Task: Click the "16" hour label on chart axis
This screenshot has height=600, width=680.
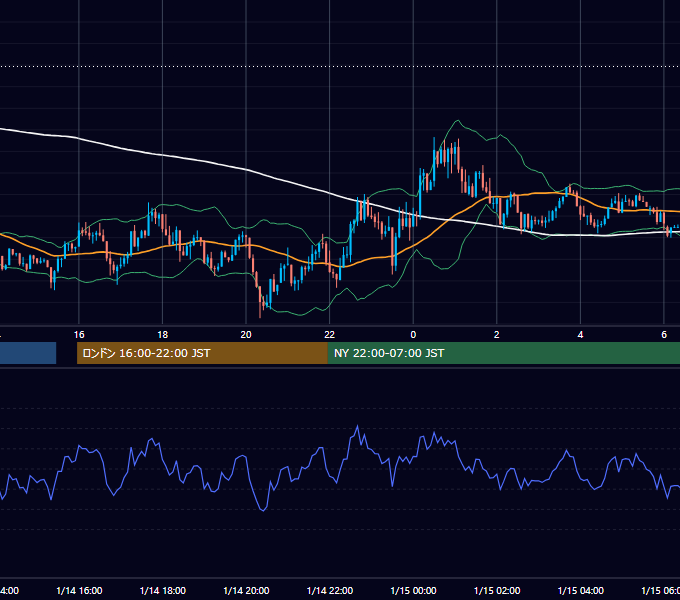Action: (79, 334)
